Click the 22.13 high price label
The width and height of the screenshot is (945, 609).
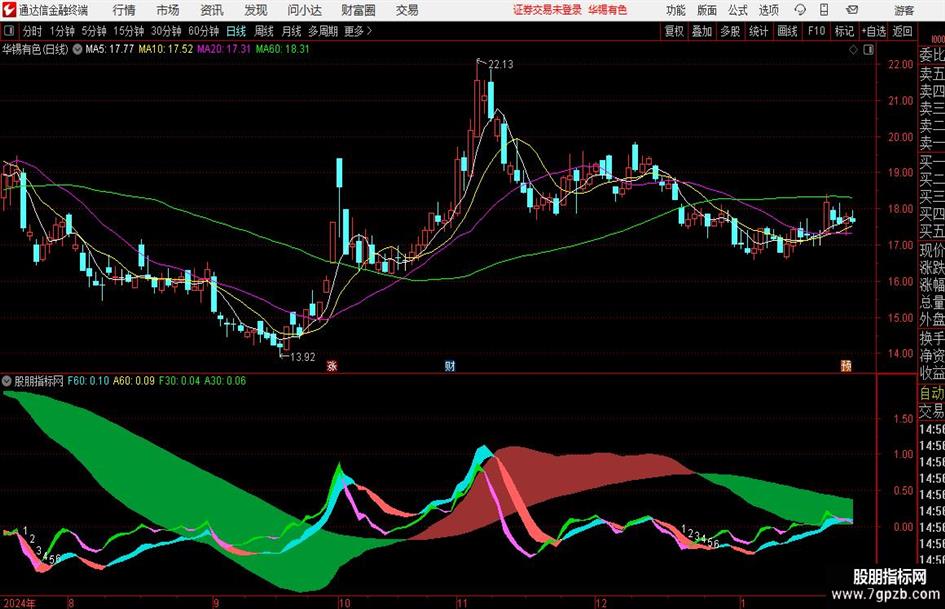(501, 65)
